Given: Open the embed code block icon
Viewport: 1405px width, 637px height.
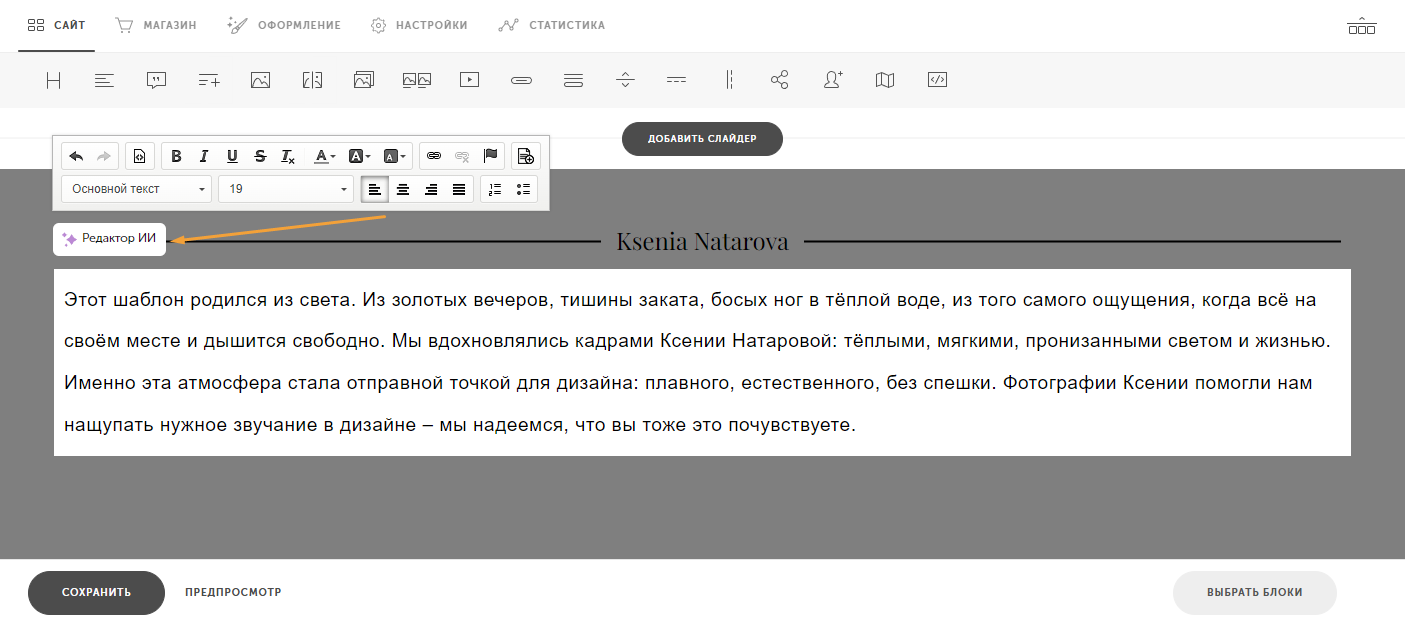Looking at the screenshot, I should click(937, 80).
